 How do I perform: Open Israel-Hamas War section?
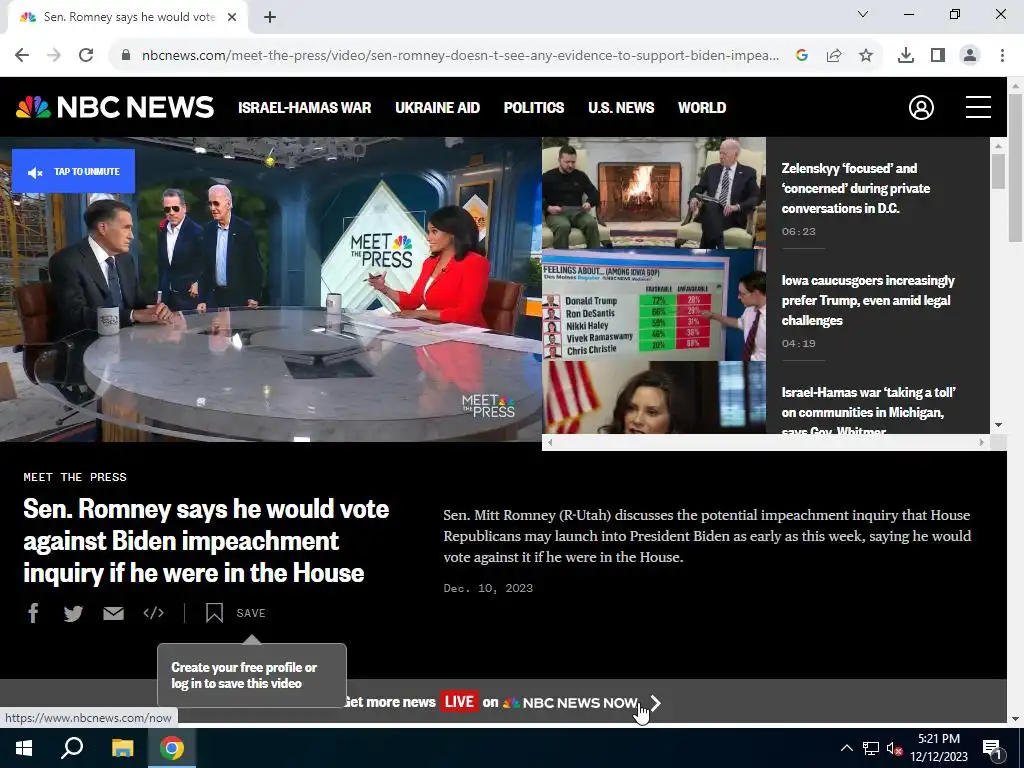(304, 108)
